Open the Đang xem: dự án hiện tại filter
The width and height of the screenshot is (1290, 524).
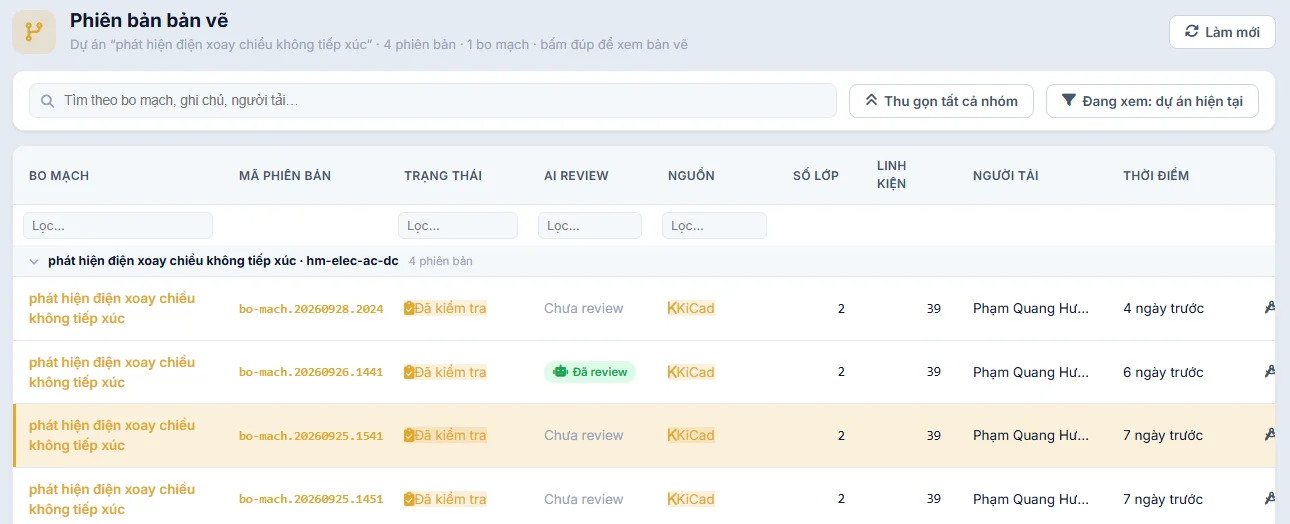1152,101
